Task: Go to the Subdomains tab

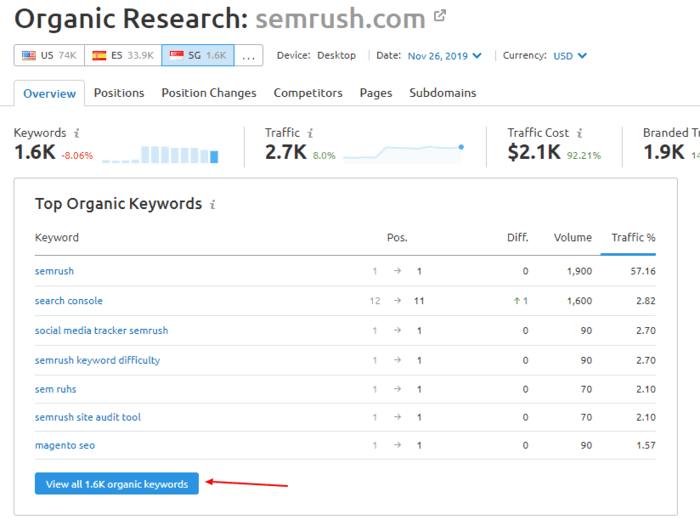Action: point(443,93)
